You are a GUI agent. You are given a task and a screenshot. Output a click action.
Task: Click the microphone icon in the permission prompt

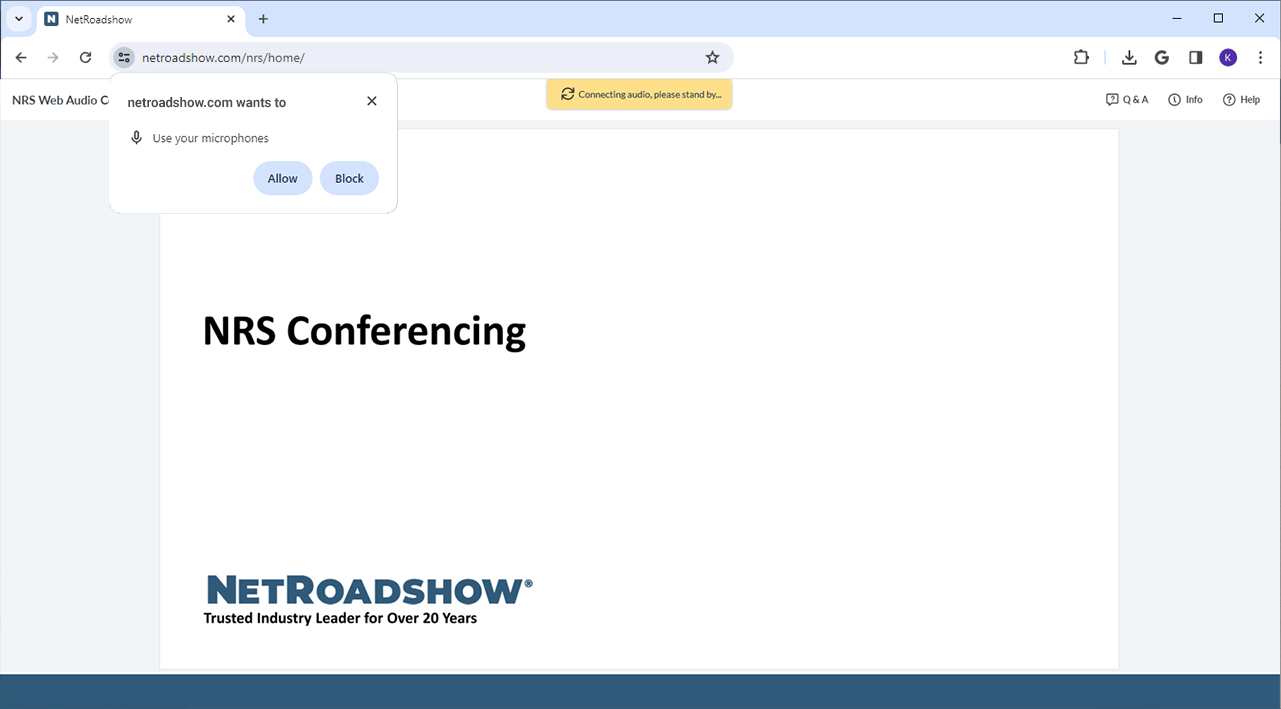pos(137,137)
